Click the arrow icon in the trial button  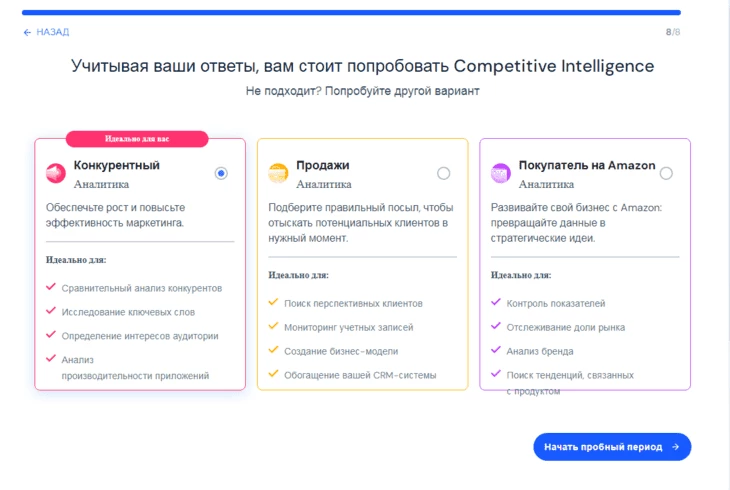676,447
